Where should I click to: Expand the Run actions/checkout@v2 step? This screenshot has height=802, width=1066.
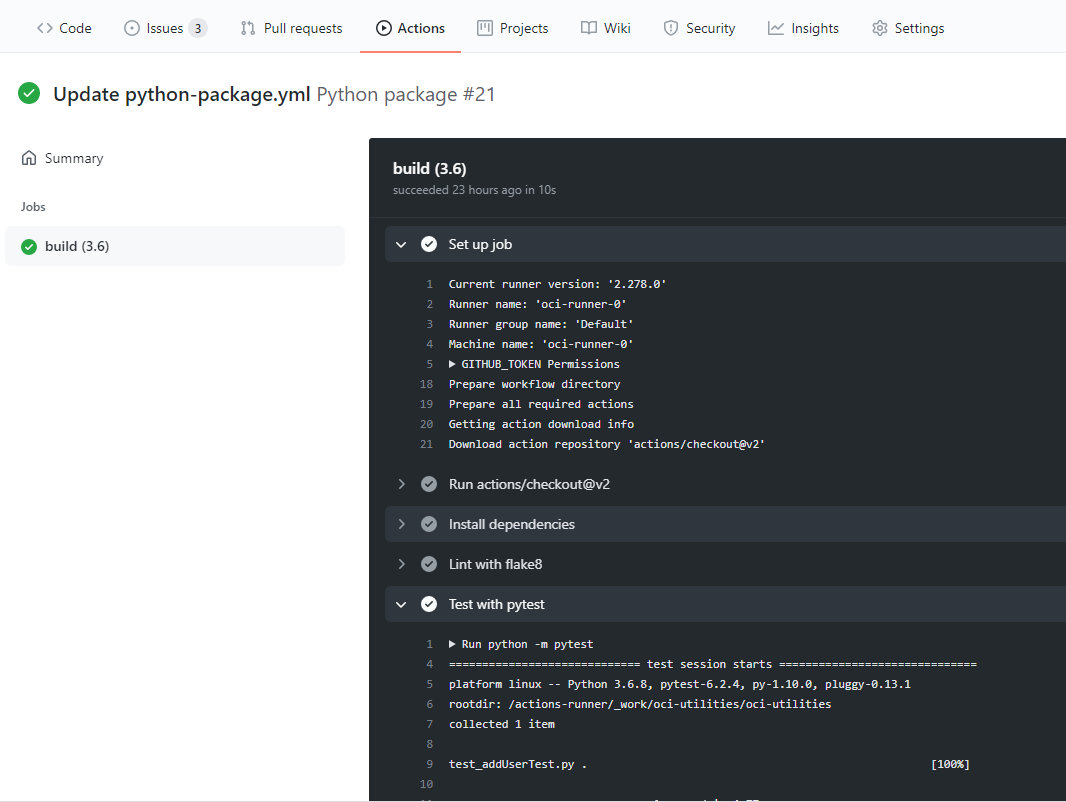(x=401, y=484)
